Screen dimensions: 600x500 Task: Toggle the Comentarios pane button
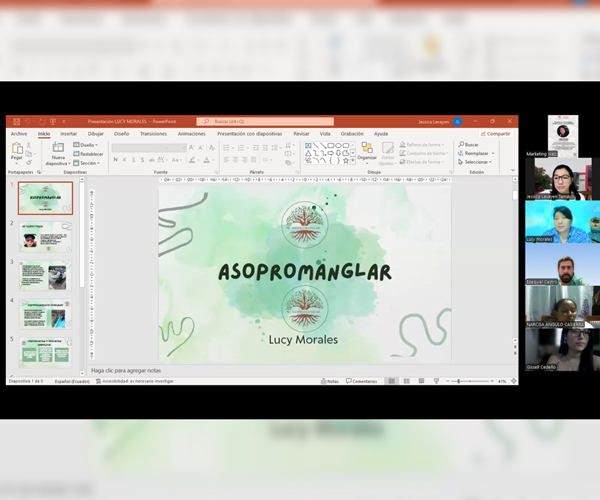tap(362, 381)
